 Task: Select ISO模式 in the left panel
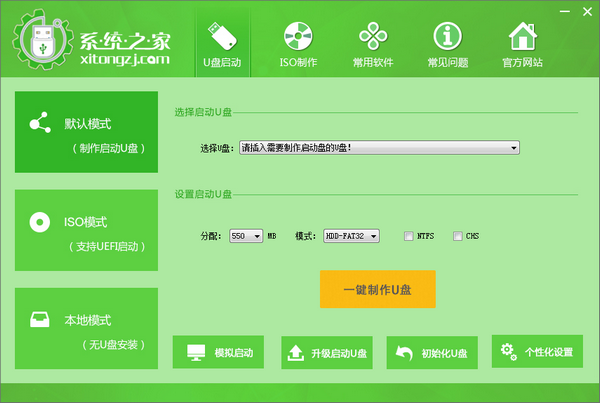coord(87,232)
